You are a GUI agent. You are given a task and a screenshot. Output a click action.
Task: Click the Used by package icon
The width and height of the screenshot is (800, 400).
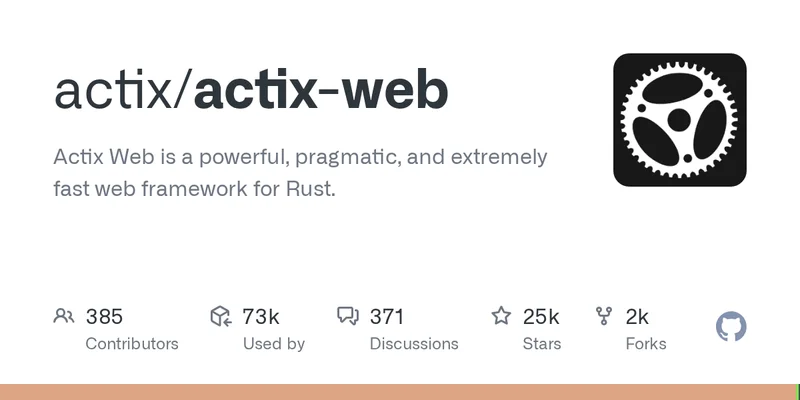pyautogui.click(x=221, y=317)
